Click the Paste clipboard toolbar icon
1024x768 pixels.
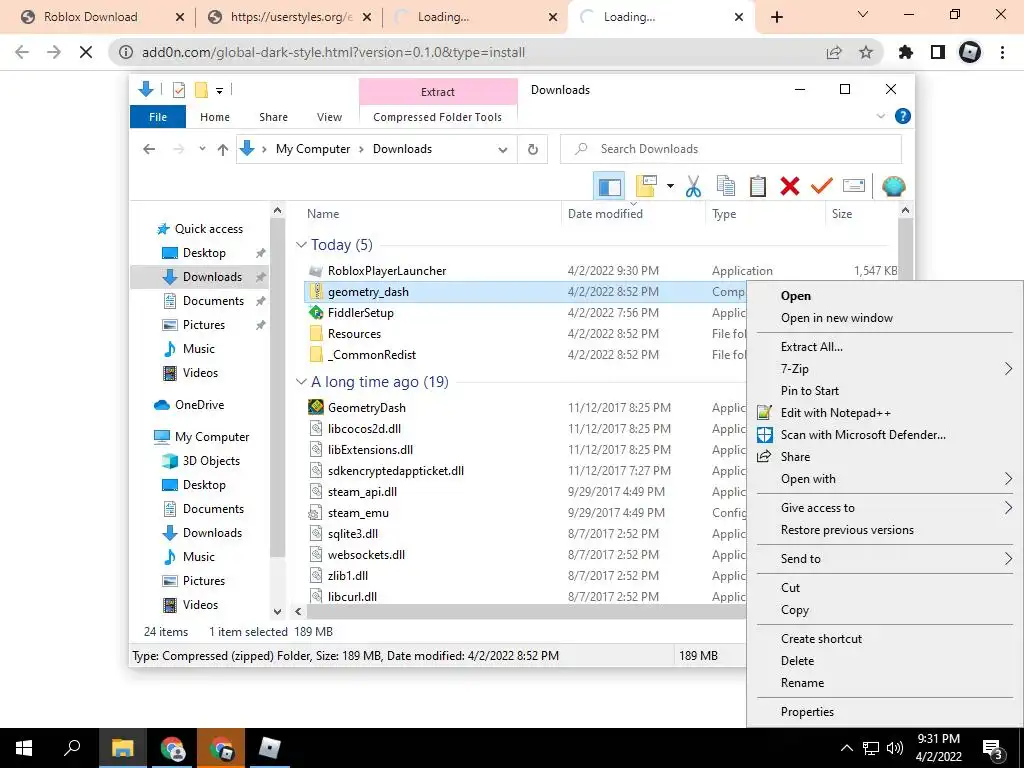(758, 186)
